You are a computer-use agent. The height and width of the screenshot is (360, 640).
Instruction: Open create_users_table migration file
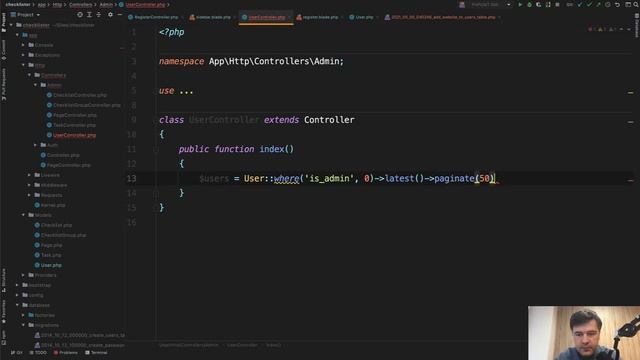click(x=80, y=335)
